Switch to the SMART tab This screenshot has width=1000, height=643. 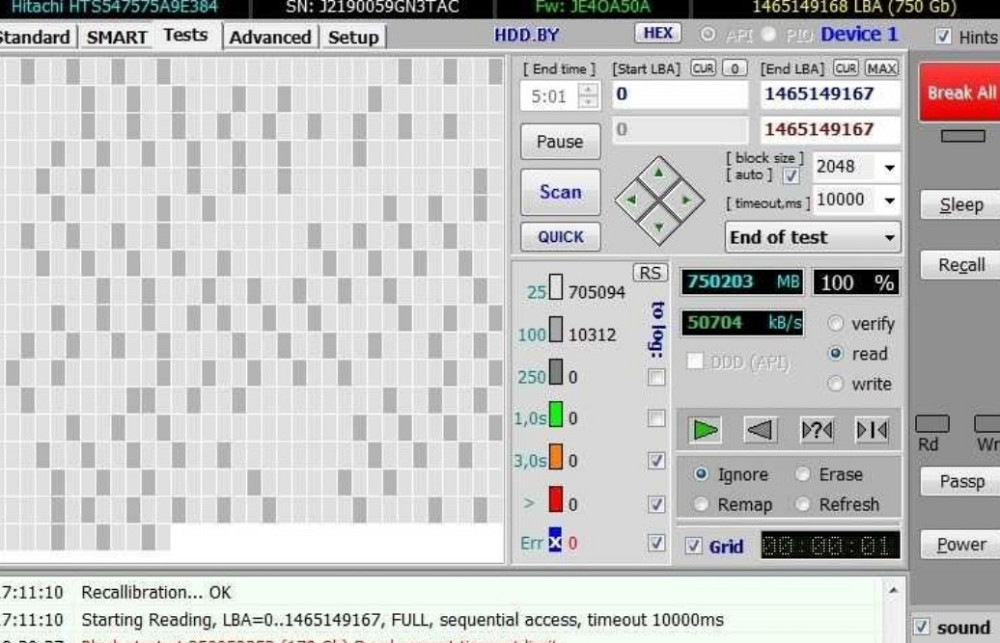[117, 37]
